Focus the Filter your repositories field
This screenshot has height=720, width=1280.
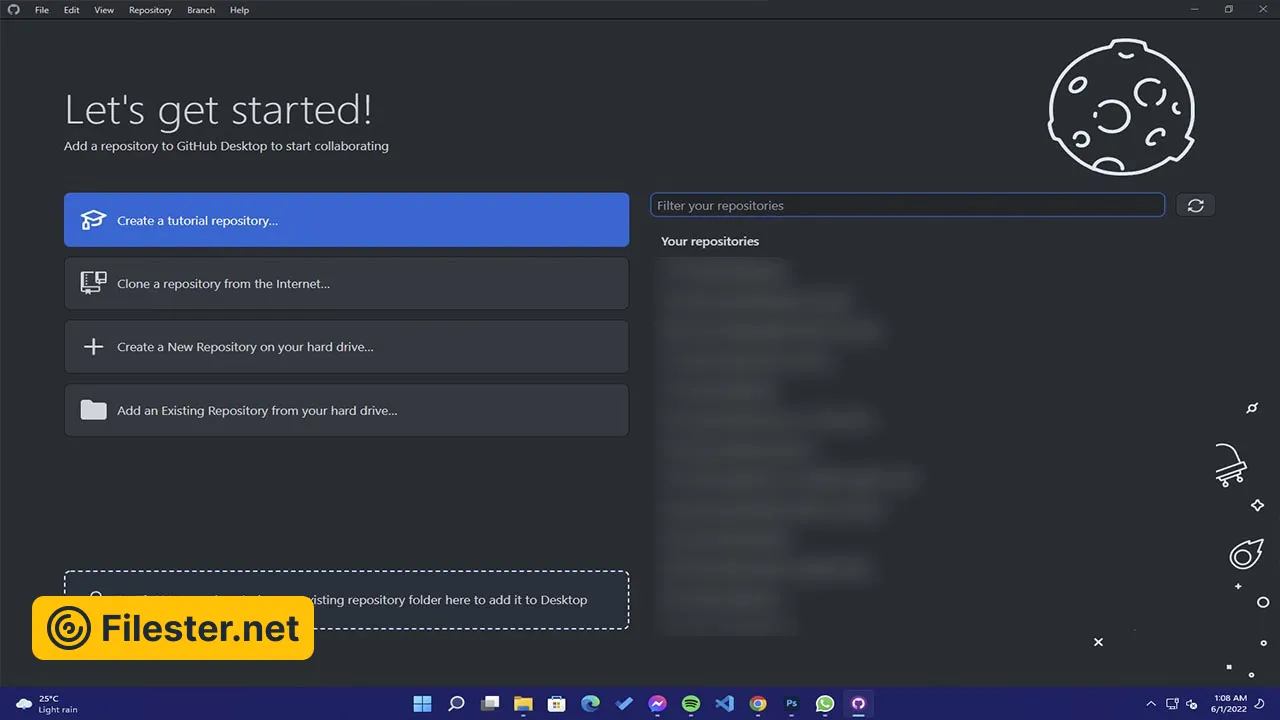point(907,205)
